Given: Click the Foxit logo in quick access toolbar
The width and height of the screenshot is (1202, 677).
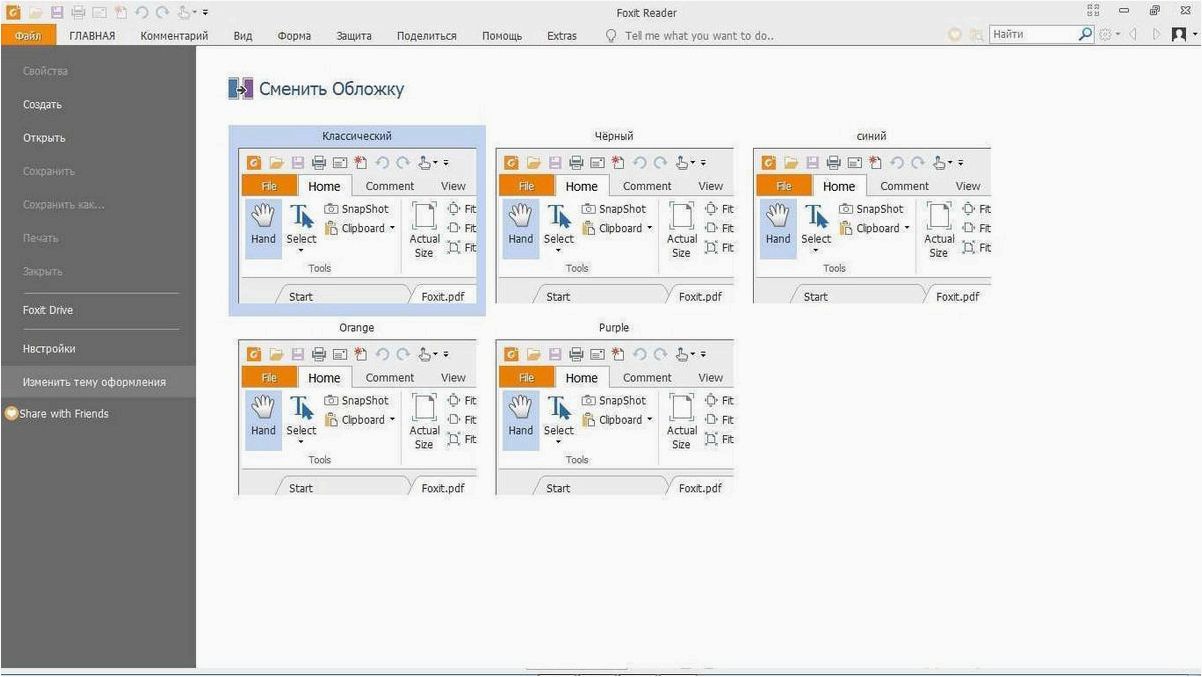Looking at the screenshot, I should [13, 13].
